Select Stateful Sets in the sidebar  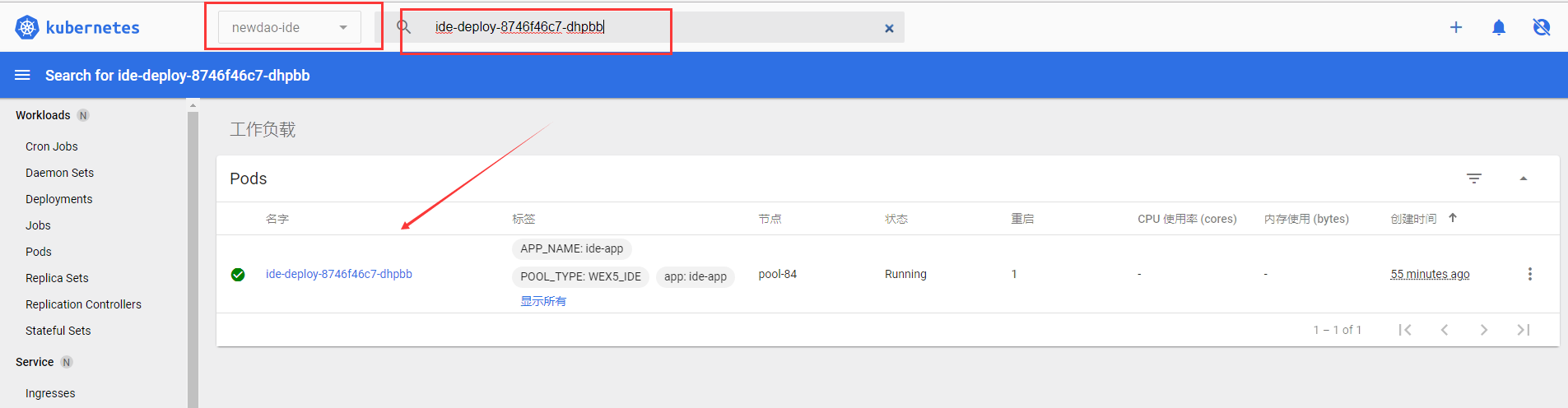point(58,331)
